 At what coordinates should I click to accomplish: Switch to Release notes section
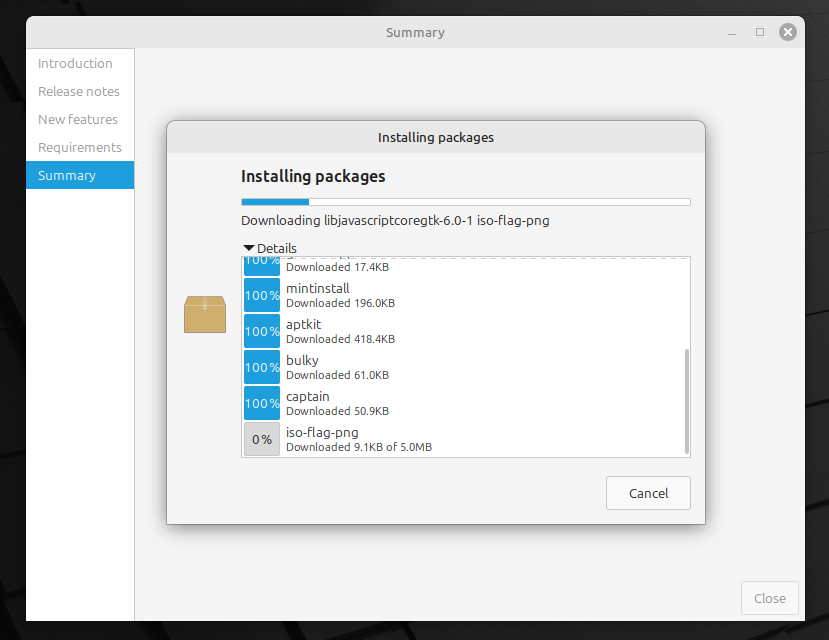79,91
